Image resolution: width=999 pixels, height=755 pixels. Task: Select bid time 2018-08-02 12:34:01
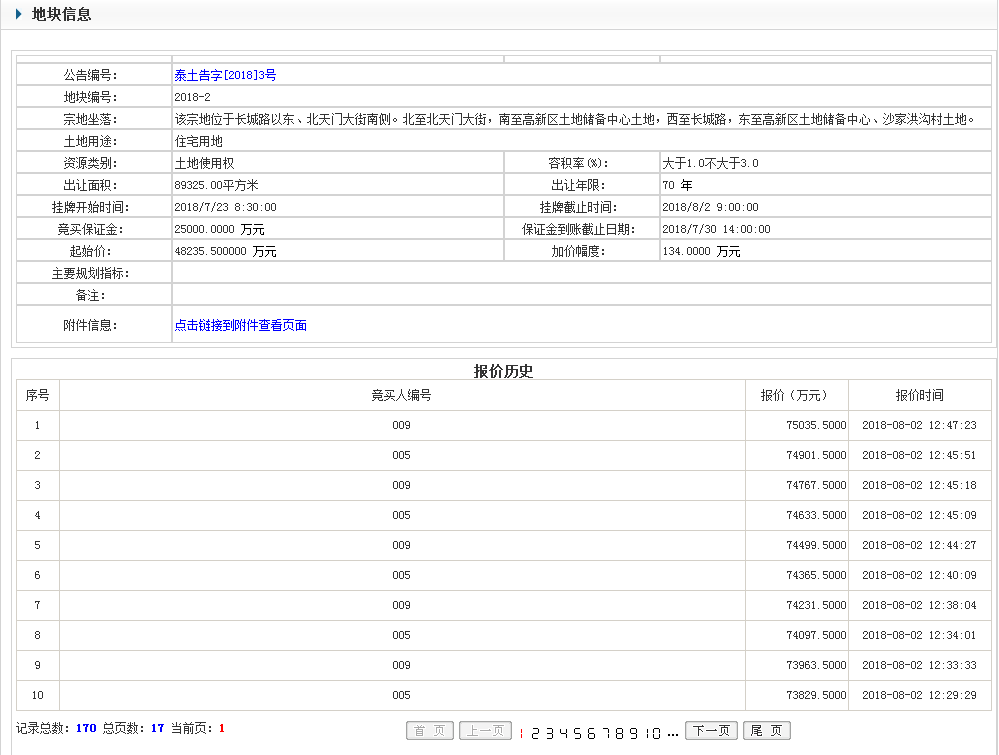point(919,635)
